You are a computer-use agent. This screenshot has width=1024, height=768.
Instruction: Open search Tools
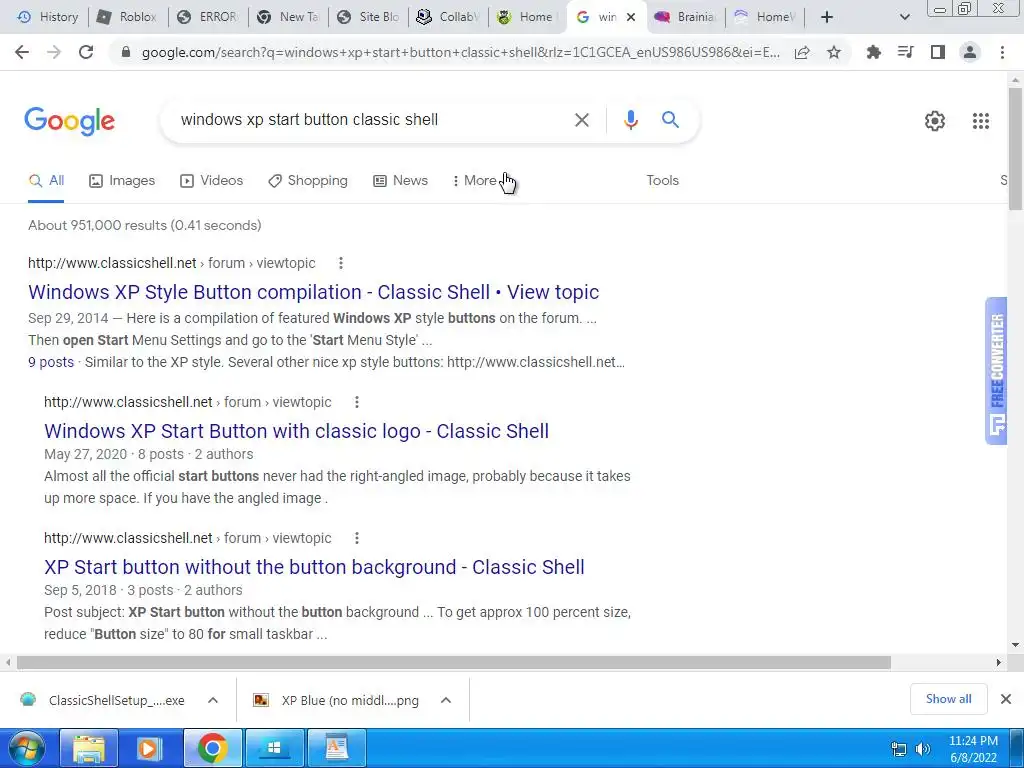[662, 181]
